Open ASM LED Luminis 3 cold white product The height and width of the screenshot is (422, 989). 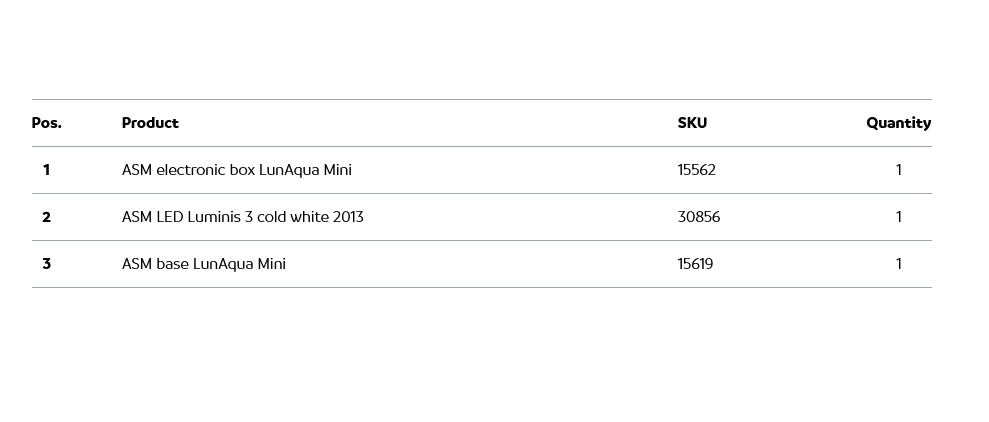(x=243, y=217)
